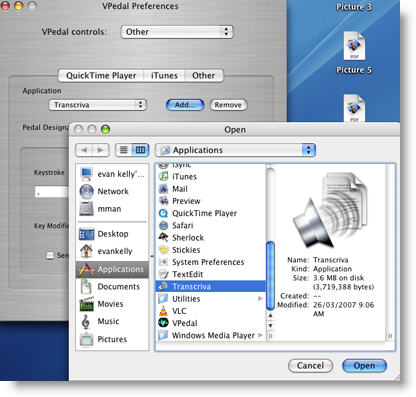The height and width of the screenshot is (397, 416).
Task: Open the Applications location dropdown
Action: point(235,150)
